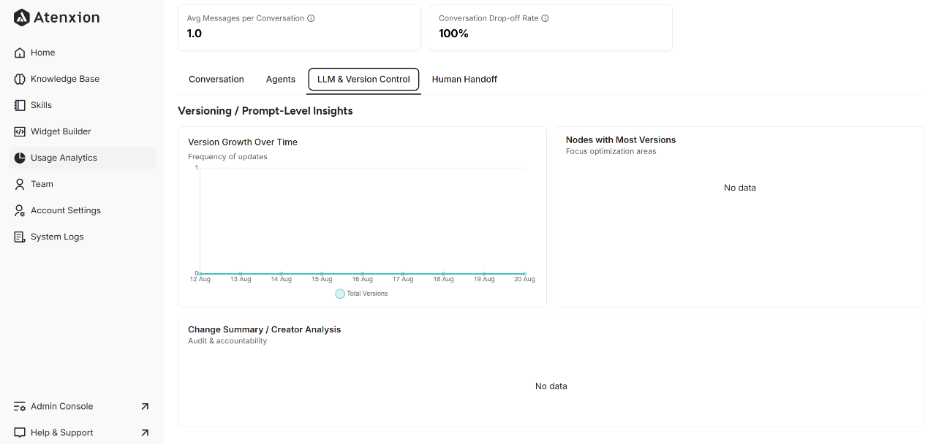Open the Admin Console link
This screenshot has width=936, height=444.
pyautogui.click(x=84, y=406)
